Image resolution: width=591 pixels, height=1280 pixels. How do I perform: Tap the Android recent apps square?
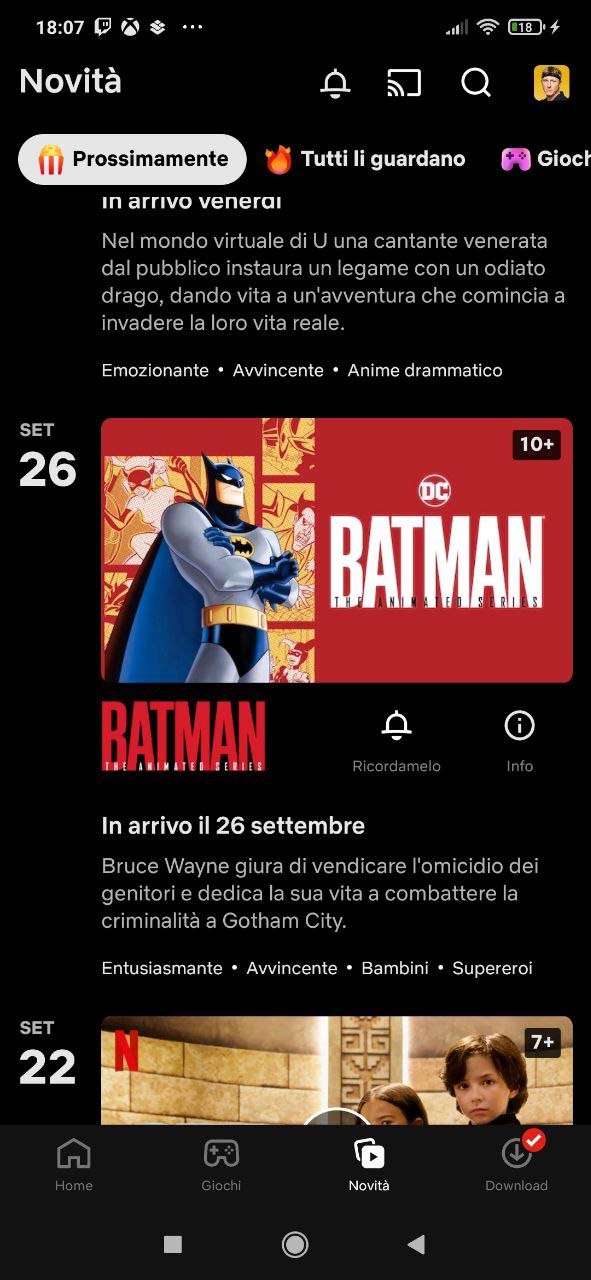click(x=173, y=1244)
